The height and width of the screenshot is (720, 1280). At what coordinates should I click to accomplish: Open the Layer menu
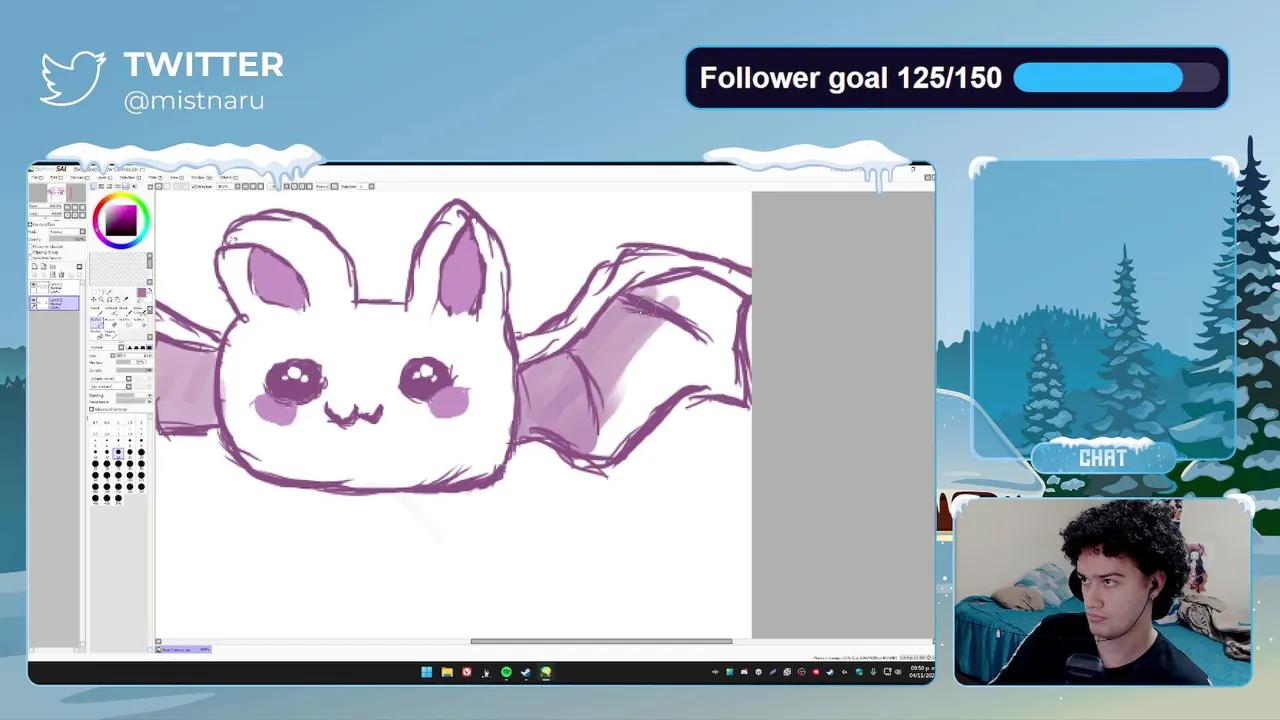pos(103,178)
